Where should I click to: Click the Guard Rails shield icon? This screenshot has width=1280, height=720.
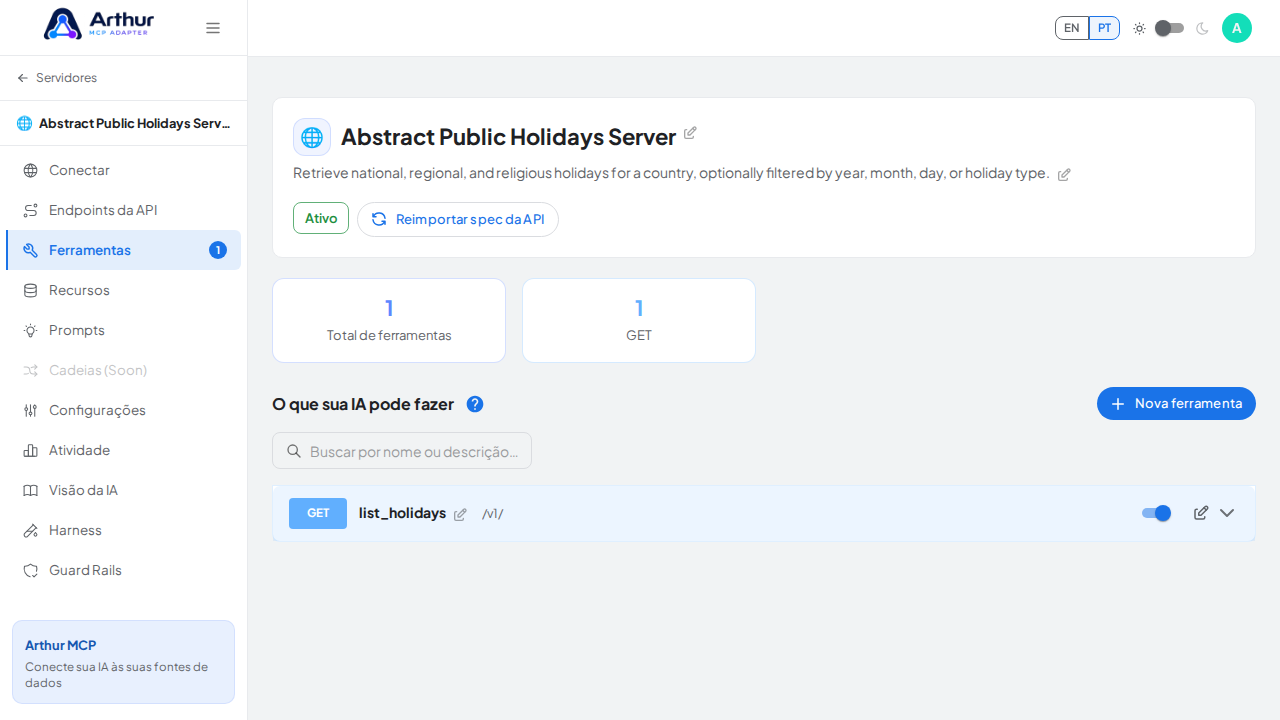pos(31,570)
